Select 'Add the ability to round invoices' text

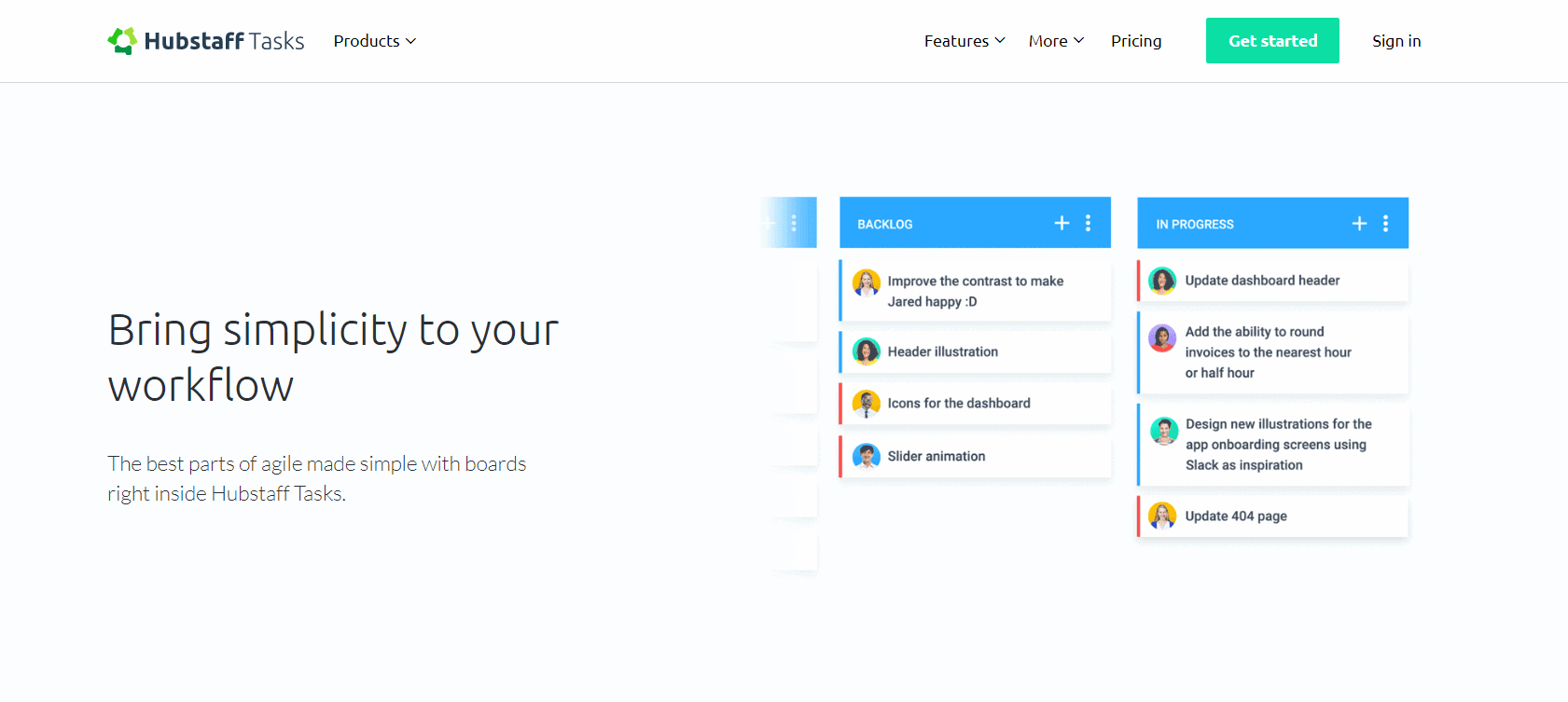(x=1268, y=352)
